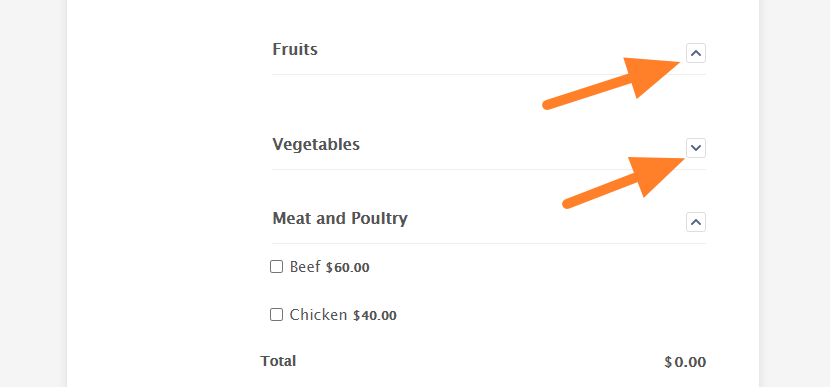
Task: Click the $0.00 total amount
Action: [x=685, y=362]
